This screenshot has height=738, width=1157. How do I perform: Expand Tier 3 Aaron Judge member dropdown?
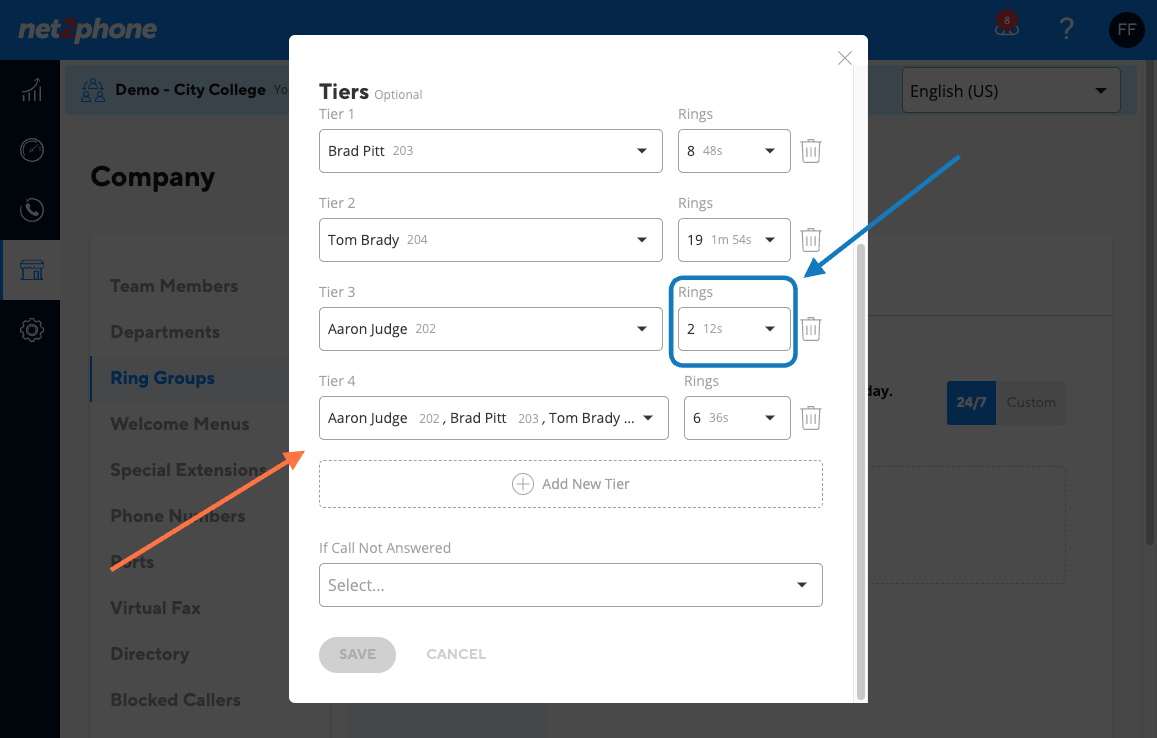pos(491,329)
